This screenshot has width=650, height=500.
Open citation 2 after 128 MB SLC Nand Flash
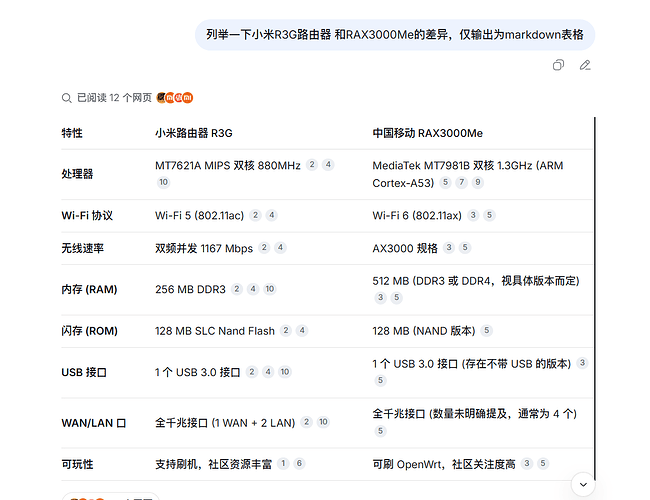[286, 330]
